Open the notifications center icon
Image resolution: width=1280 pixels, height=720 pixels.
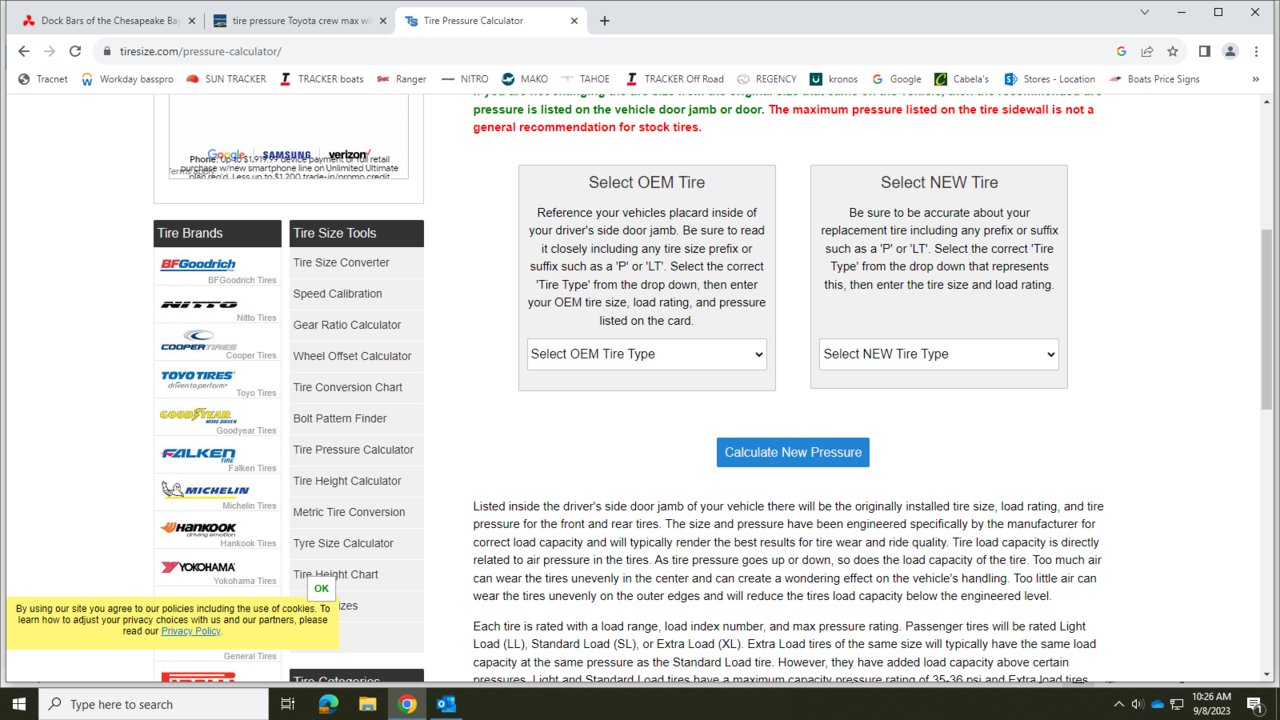(x=1254, y=704)
